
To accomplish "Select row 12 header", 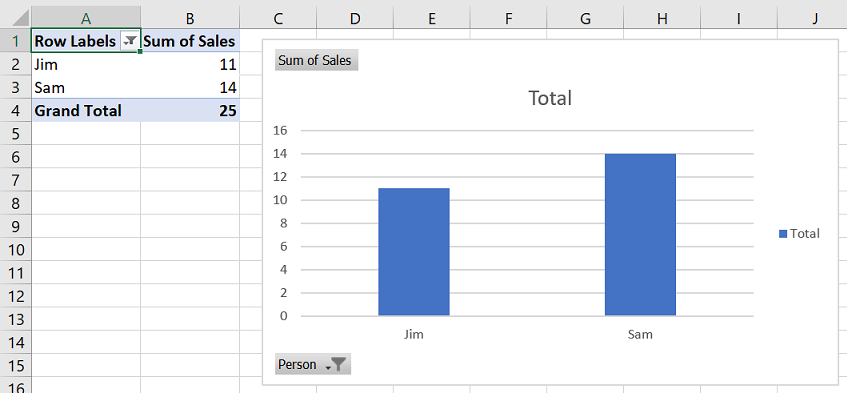I will (16, 296).
